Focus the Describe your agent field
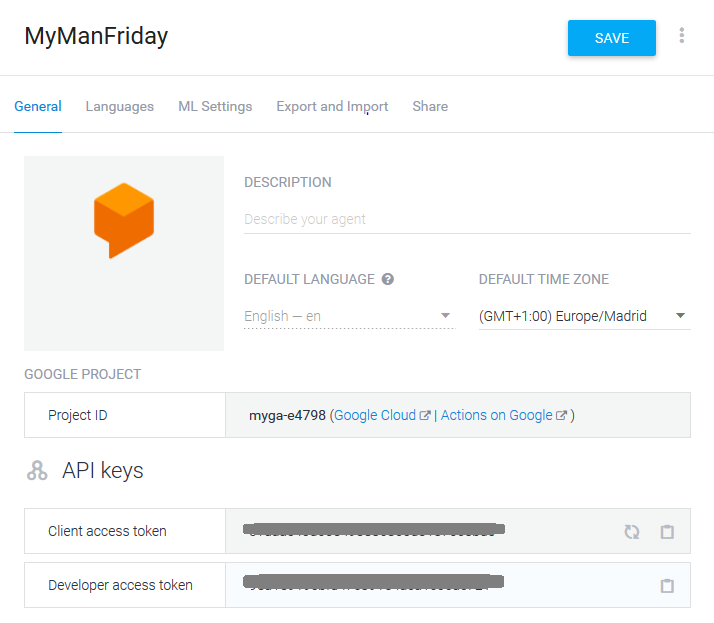Screen dimensions: 714x623 (467, 220)
